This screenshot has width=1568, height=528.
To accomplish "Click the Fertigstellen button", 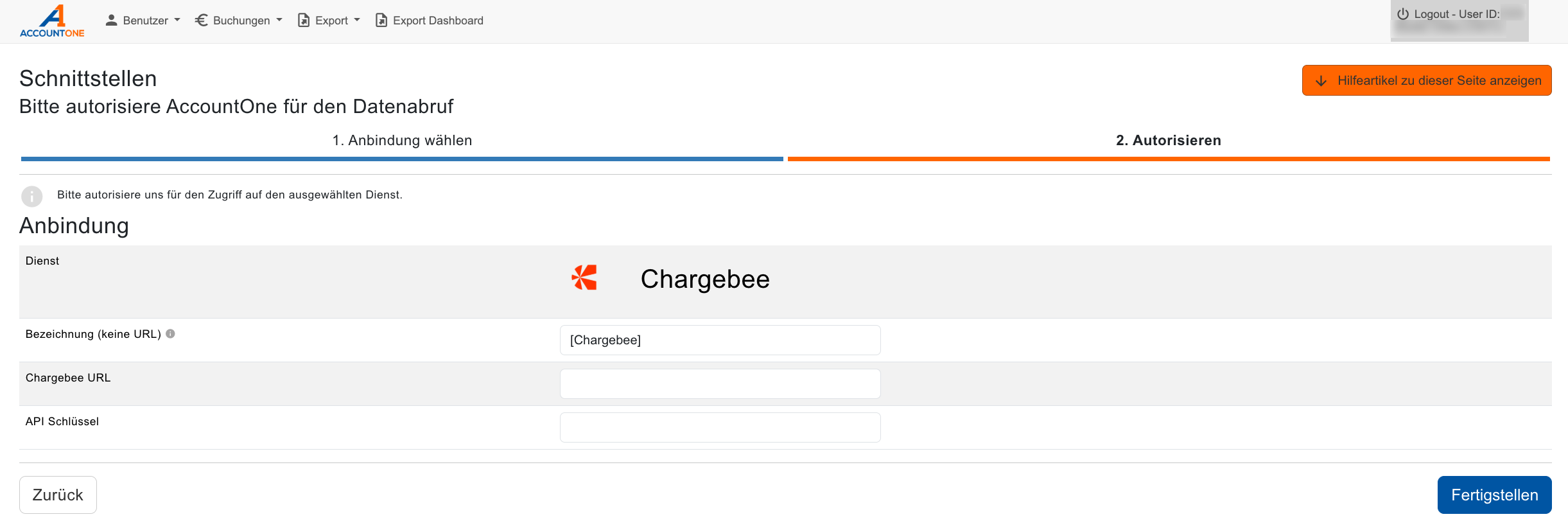I will tap(1494, 495).
